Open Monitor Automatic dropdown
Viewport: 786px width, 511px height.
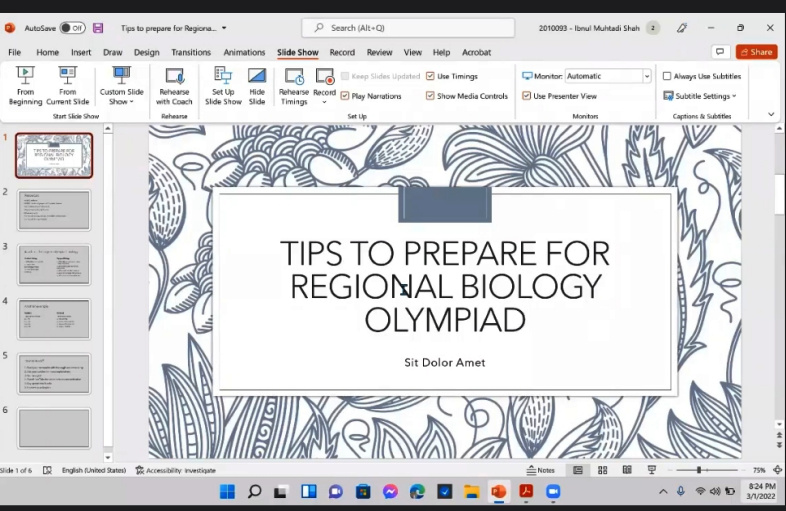tap(647, 76)
